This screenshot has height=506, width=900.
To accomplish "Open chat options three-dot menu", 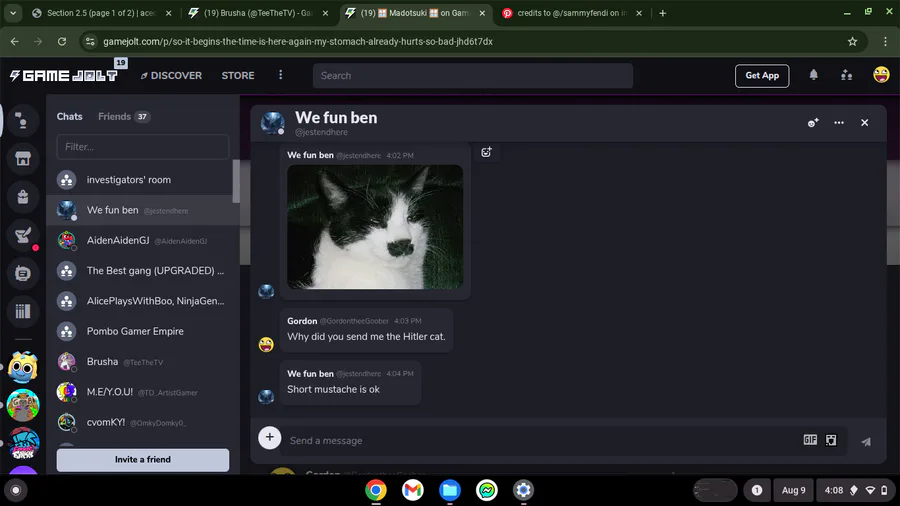I will pyautogui.click(x=839, y=123).
